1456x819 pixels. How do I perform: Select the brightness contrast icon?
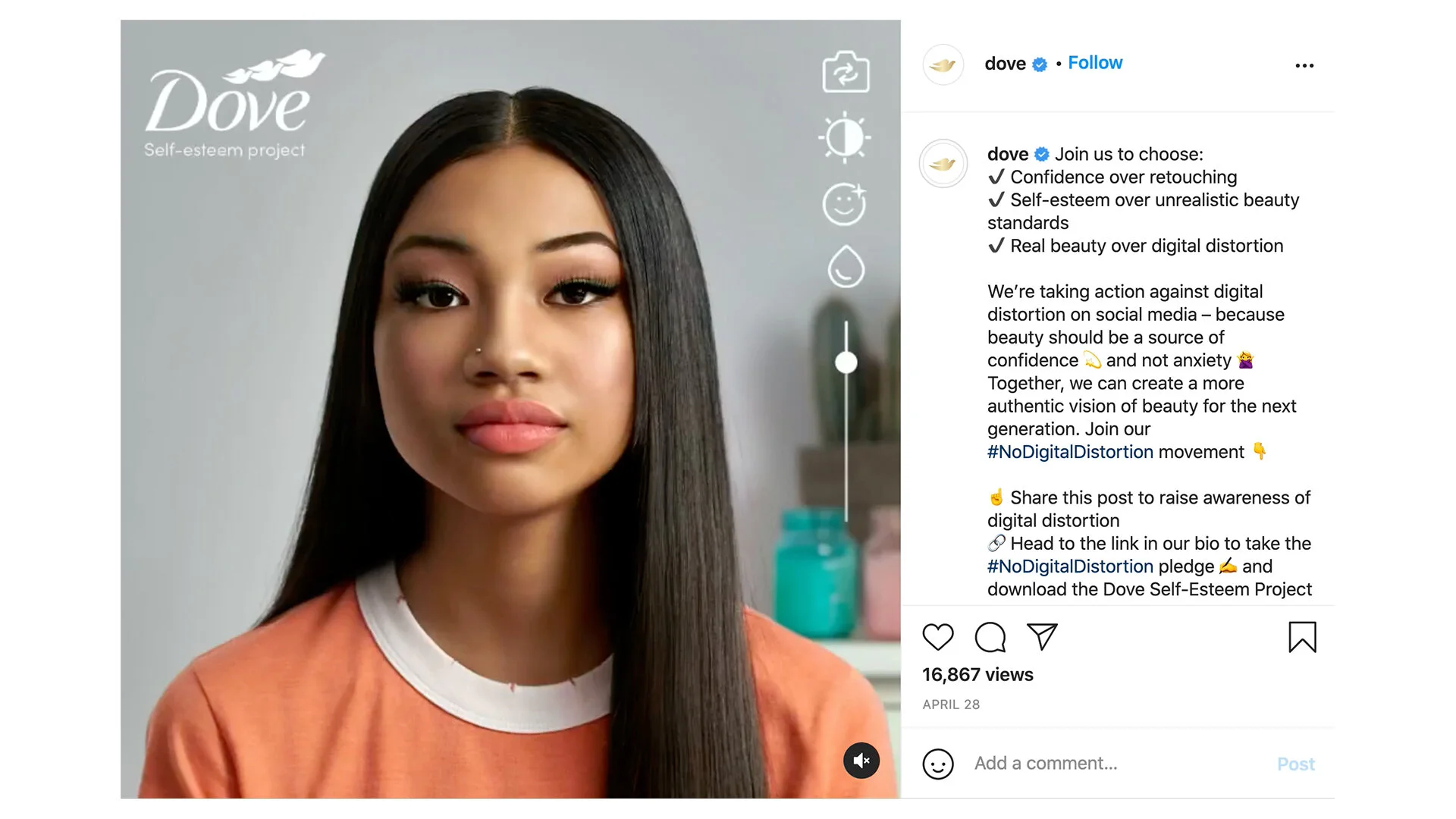845,138
